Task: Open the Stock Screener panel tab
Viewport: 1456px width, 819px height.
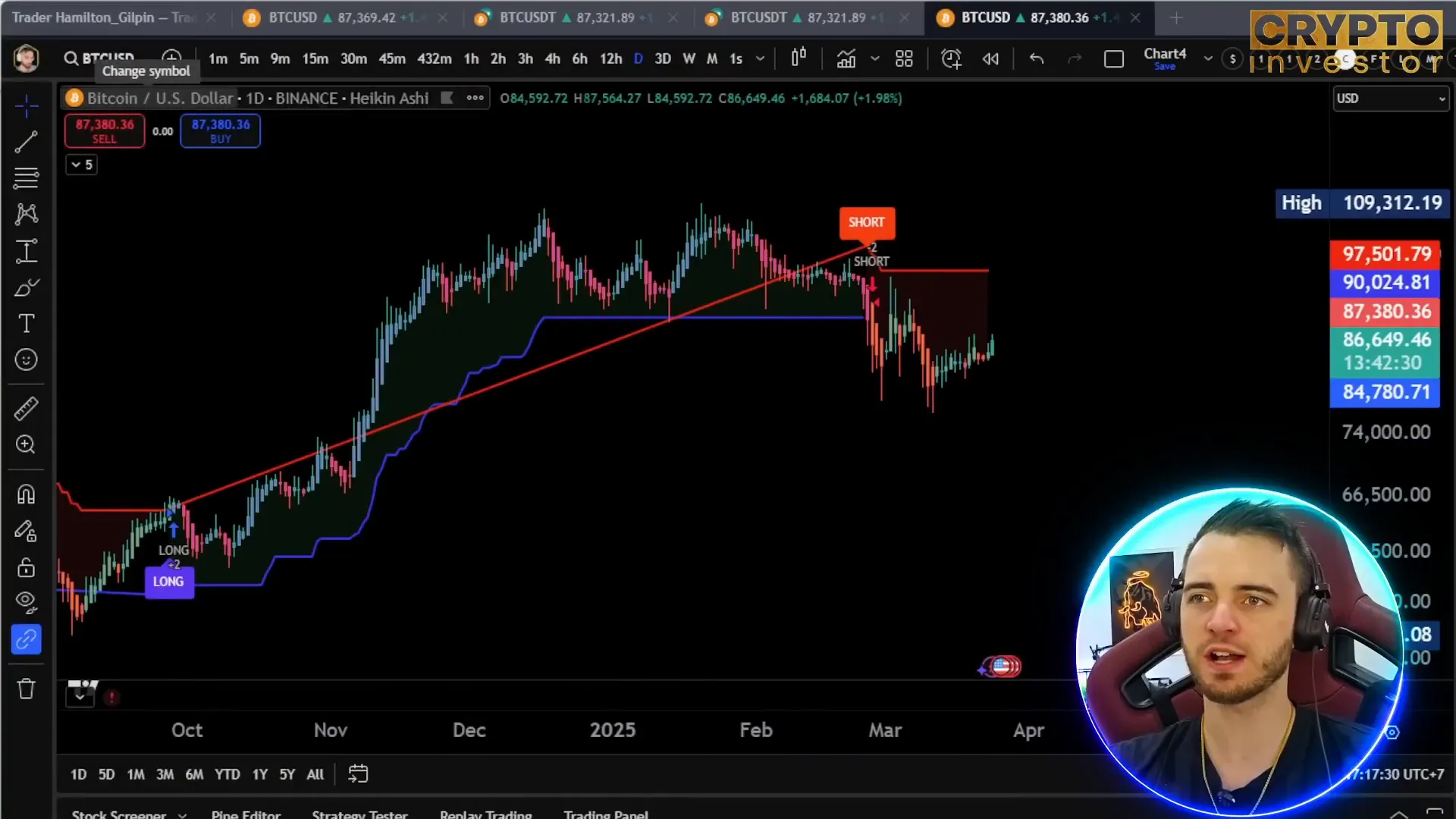Action: (119, 814)
